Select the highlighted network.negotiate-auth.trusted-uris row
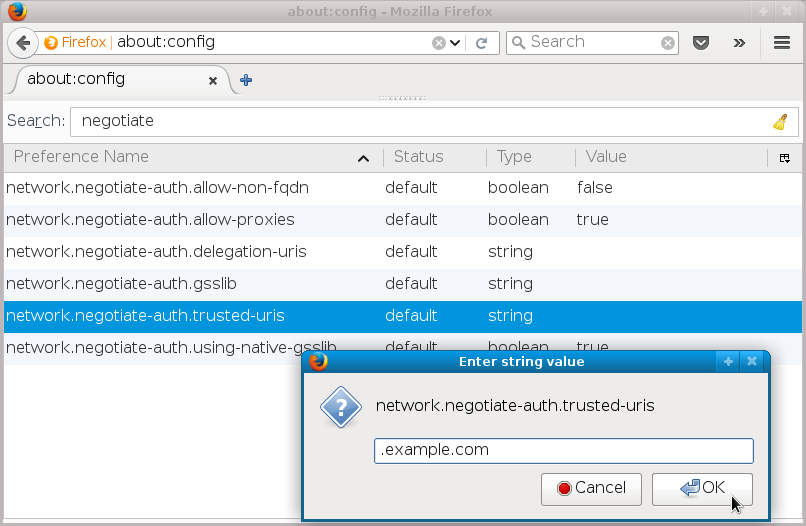This screenshot has width=806, height=526. tap(403, 316)
